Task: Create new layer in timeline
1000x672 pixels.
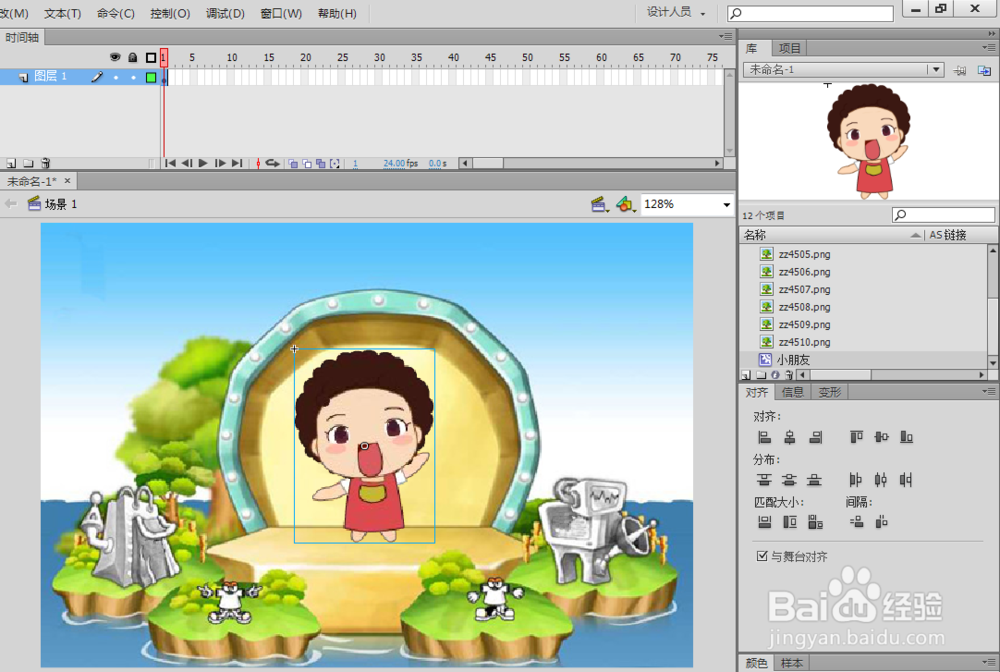Action: pos(11,163)
